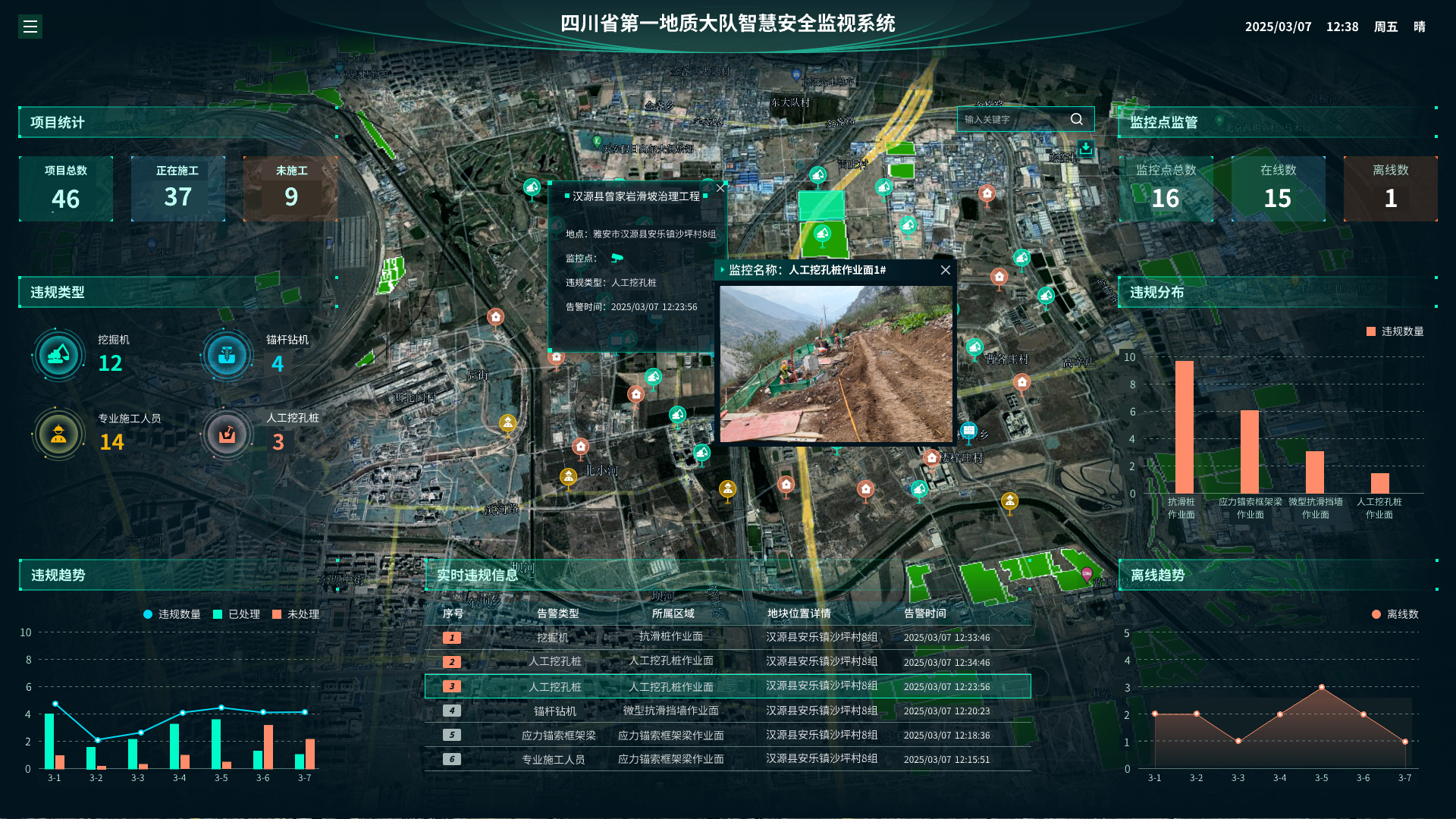Click the 应力锚索框架梁作业面 bar in 违规分布
The width and height of the screenshot is (1456, 819).
click(1250, 452)
